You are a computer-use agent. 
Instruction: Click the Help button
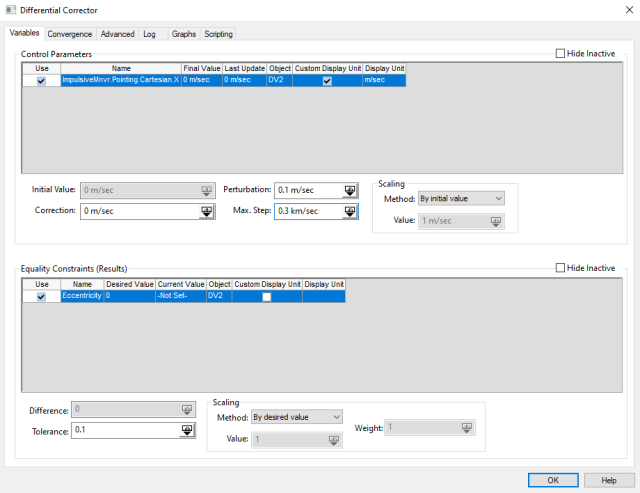click(608, 479)
